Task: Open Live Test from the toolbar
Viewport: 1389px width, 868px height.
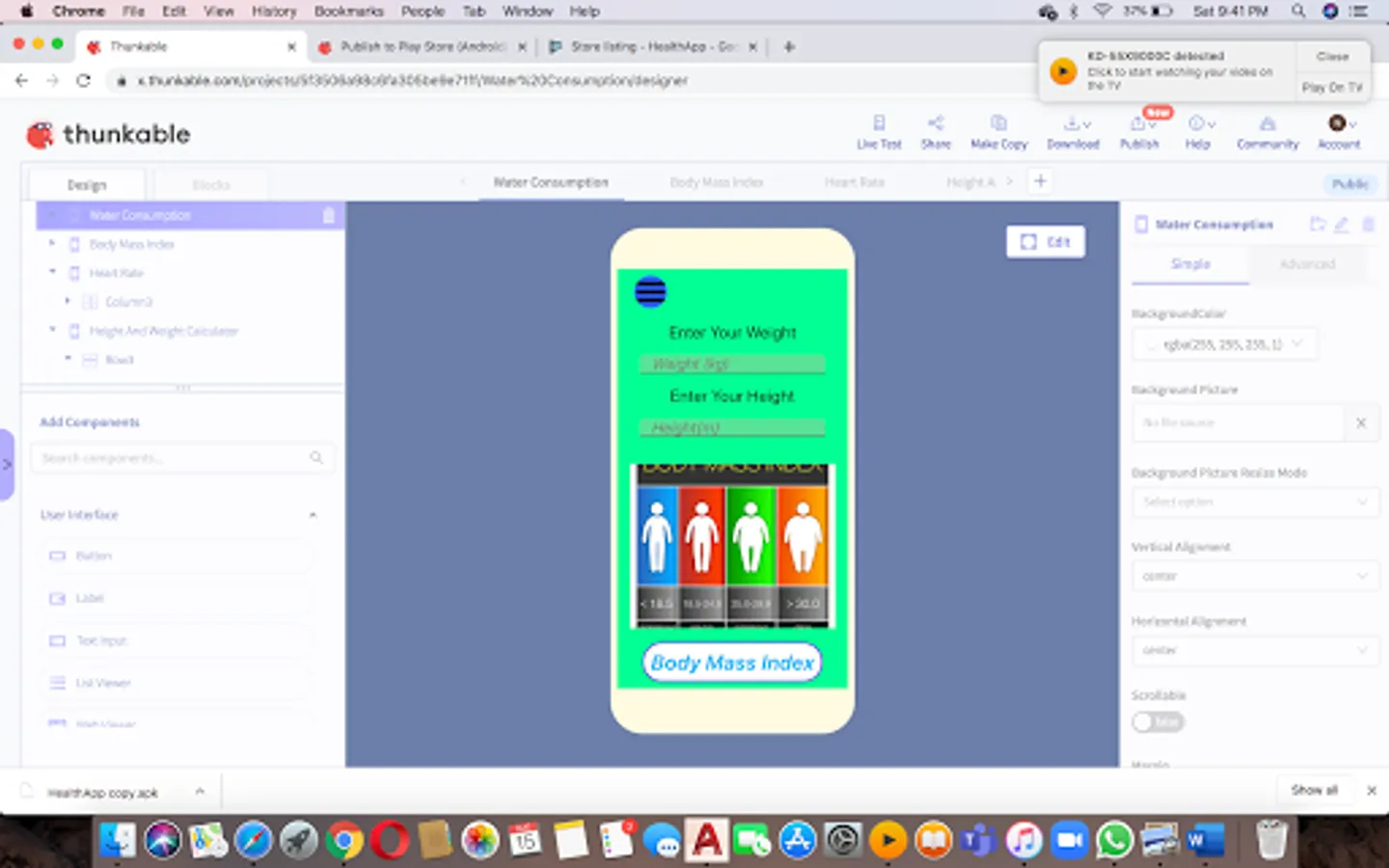Action: coord(879,132)
